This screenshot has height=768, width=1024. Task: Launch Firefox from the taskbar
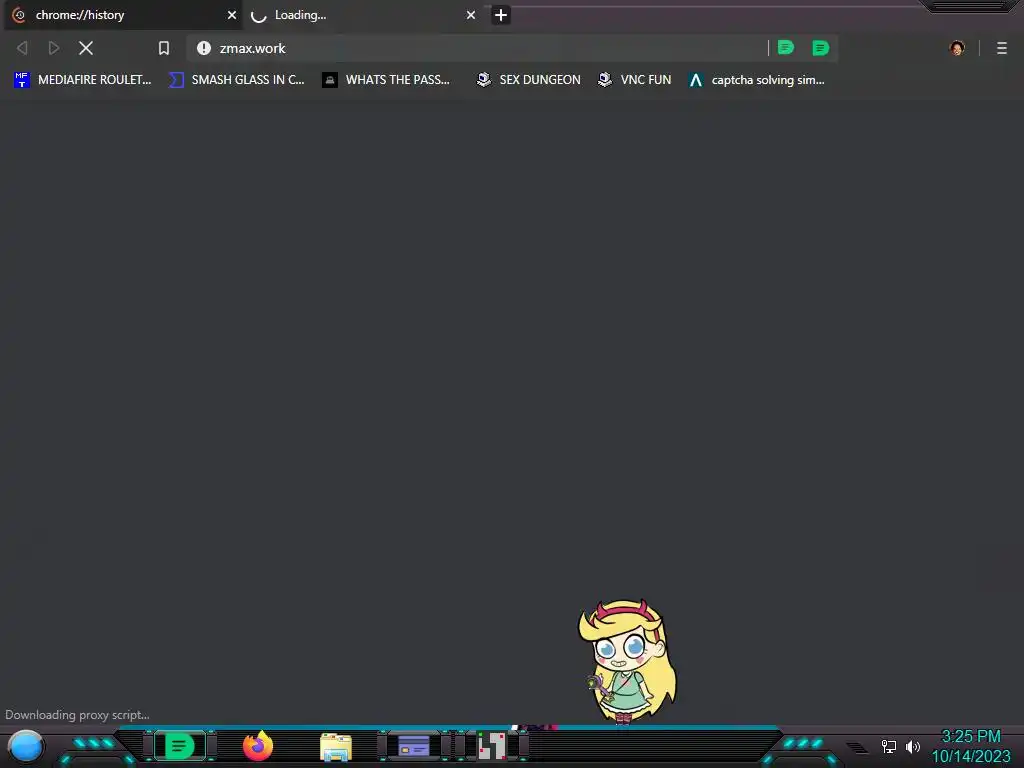(258, 746)
